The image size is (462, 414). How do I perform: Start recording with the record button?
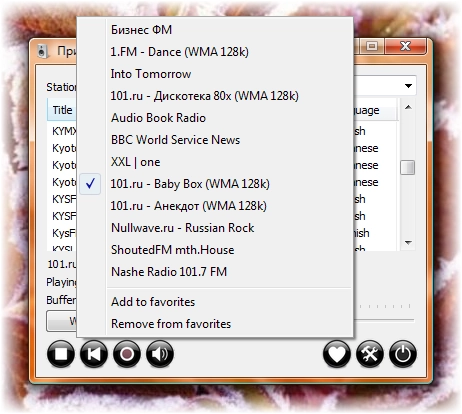(x=127, y=354)
